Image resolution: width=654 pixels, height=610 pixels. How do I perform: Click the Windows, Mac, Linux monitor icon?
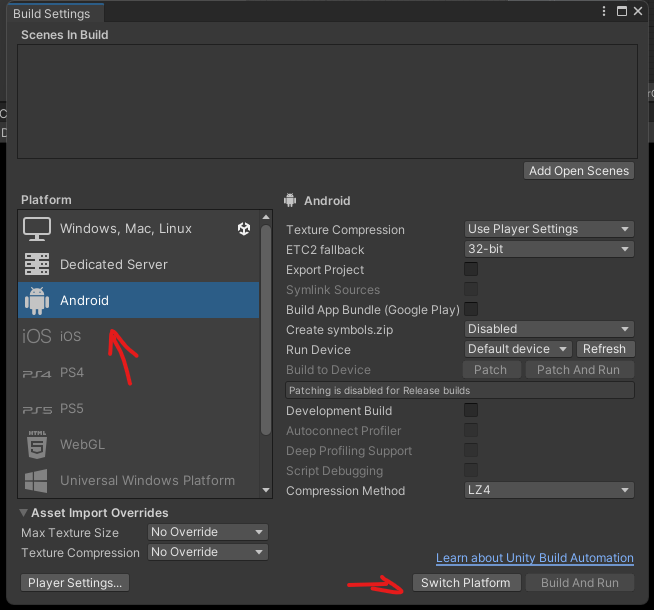tap(37, 228)
